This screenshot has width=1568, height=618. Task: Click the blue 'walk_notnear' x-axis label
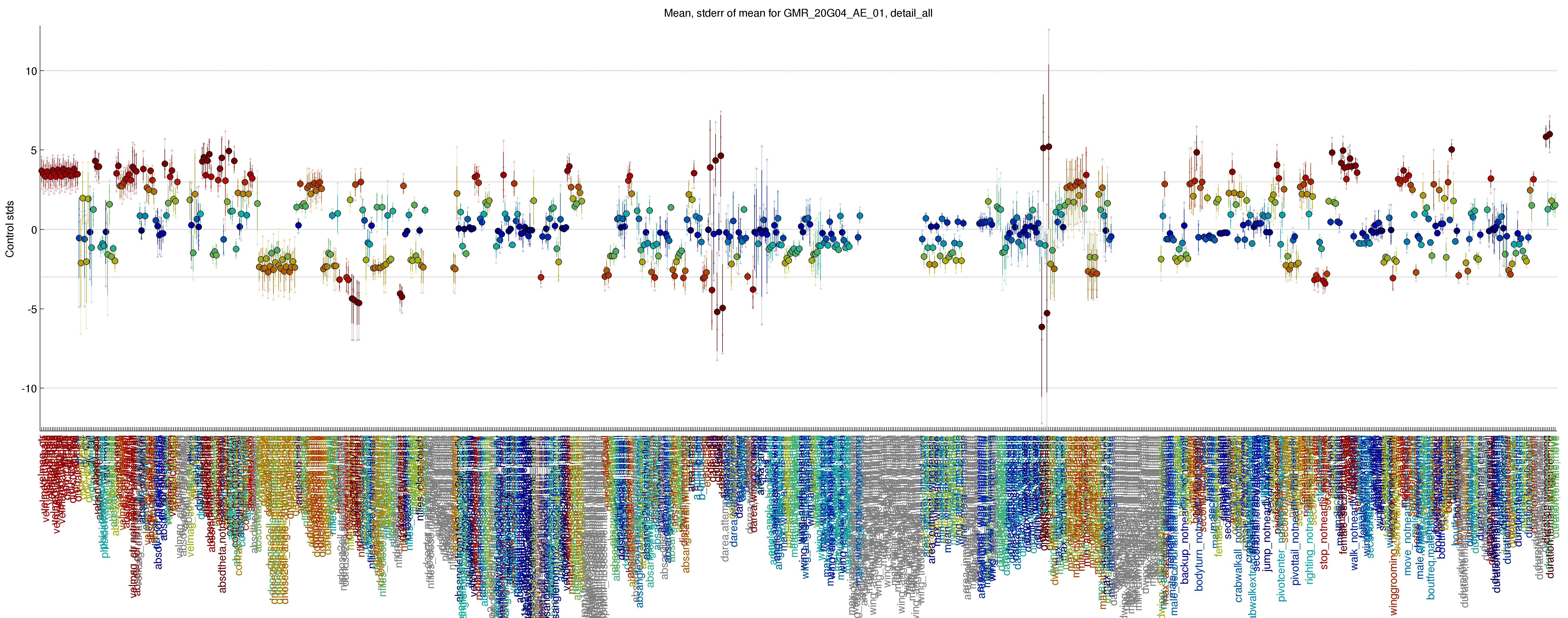[1354, 539]
